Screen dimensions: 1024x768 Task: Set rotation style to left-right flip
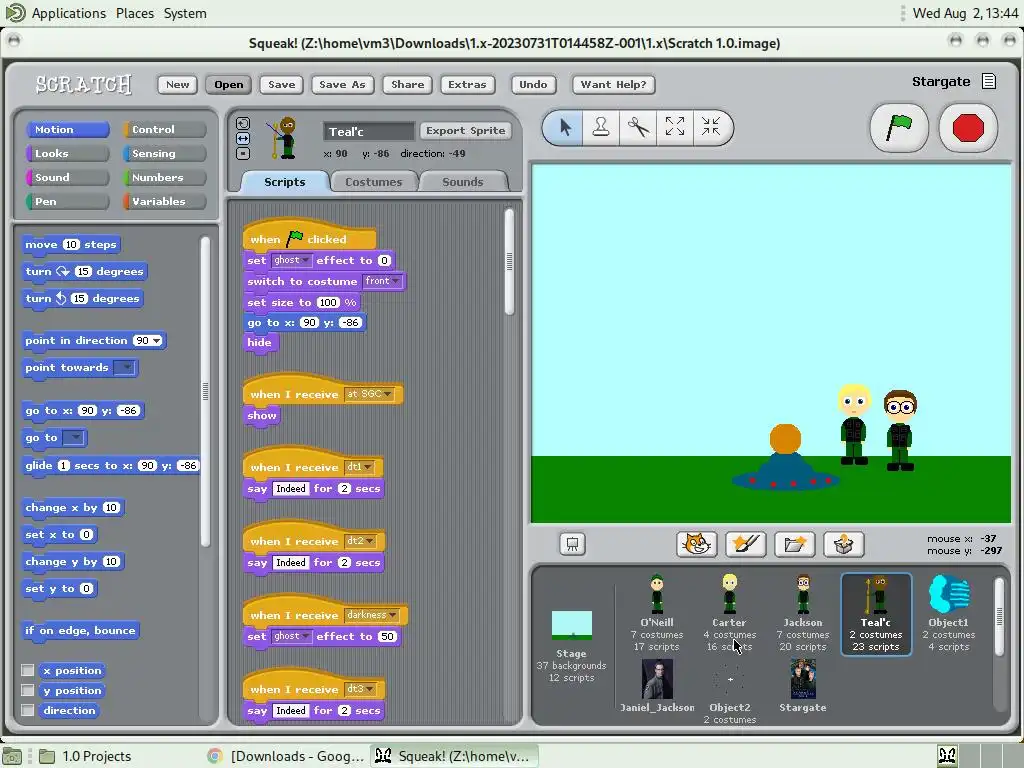coord(242,138)
